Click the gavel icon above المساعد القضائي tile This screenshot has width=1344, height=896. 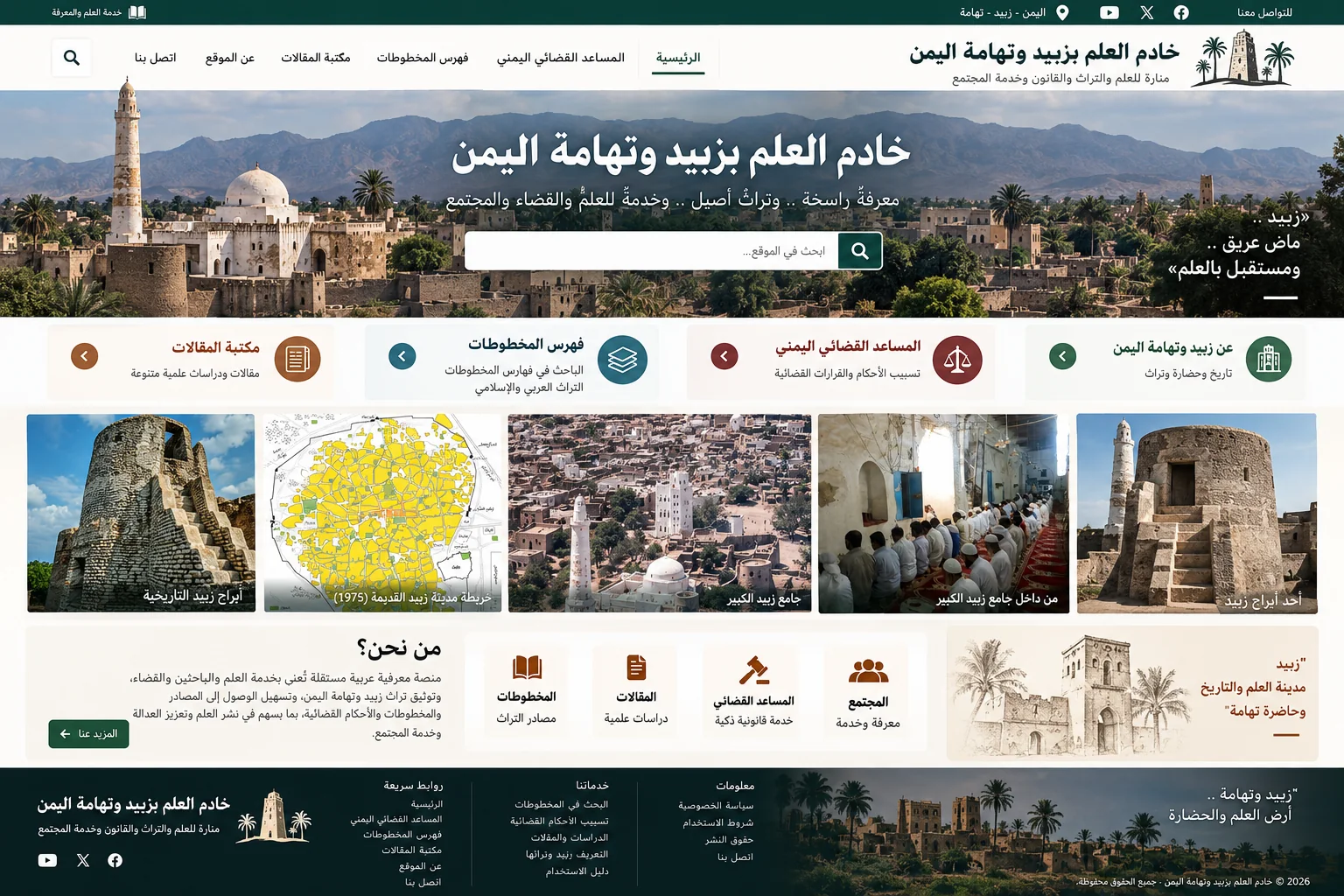(753, 670)
